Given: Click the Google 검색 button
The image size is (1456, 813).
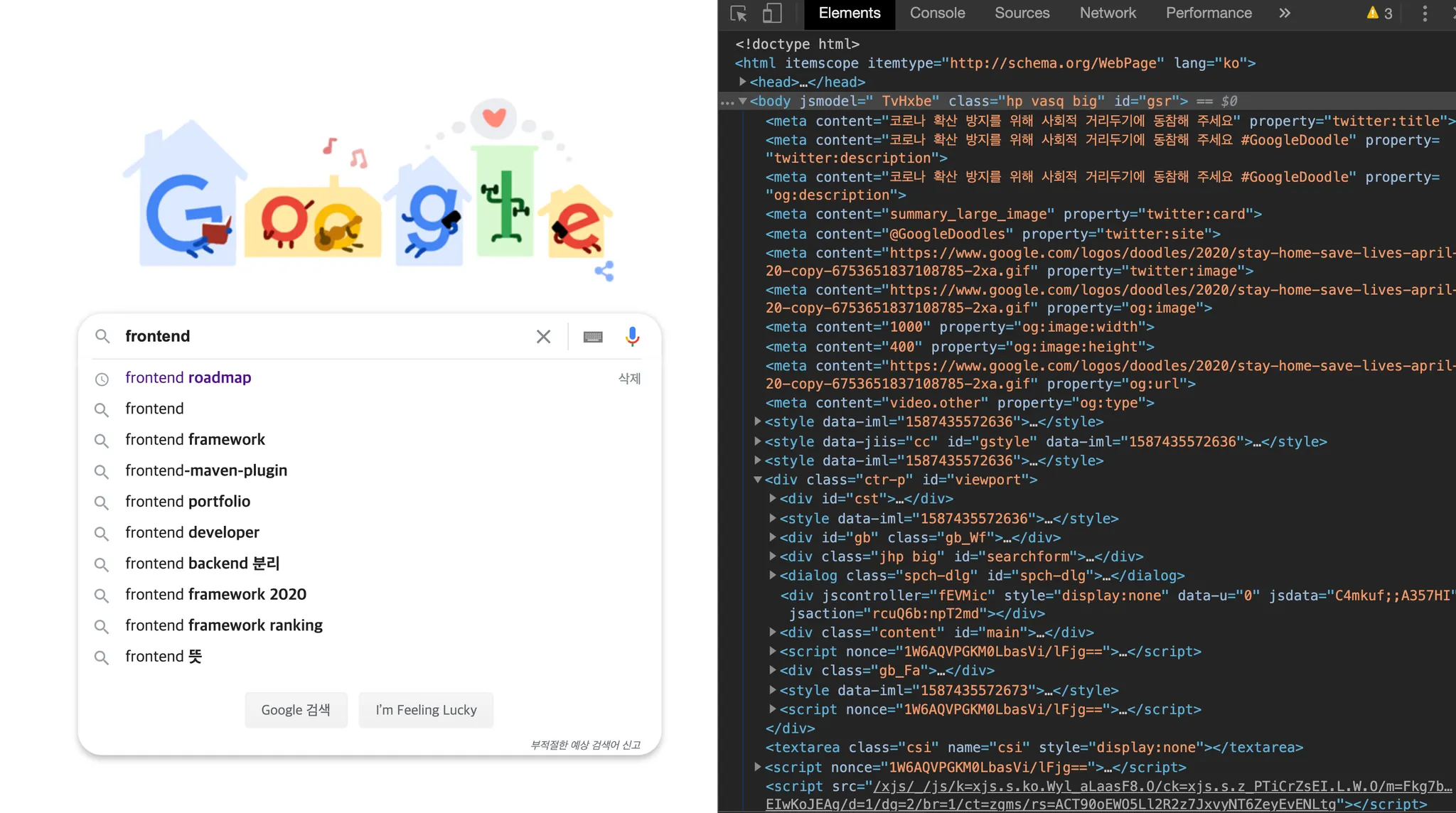Looking at the screenshot, I should [296, 710].
